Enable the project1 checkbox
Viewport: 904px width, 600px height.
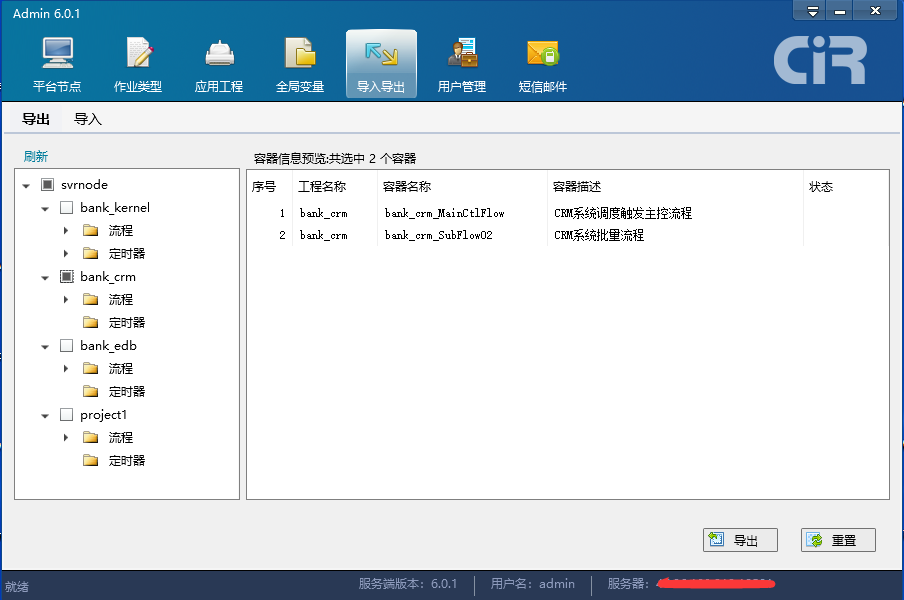[x=66, y=415]
